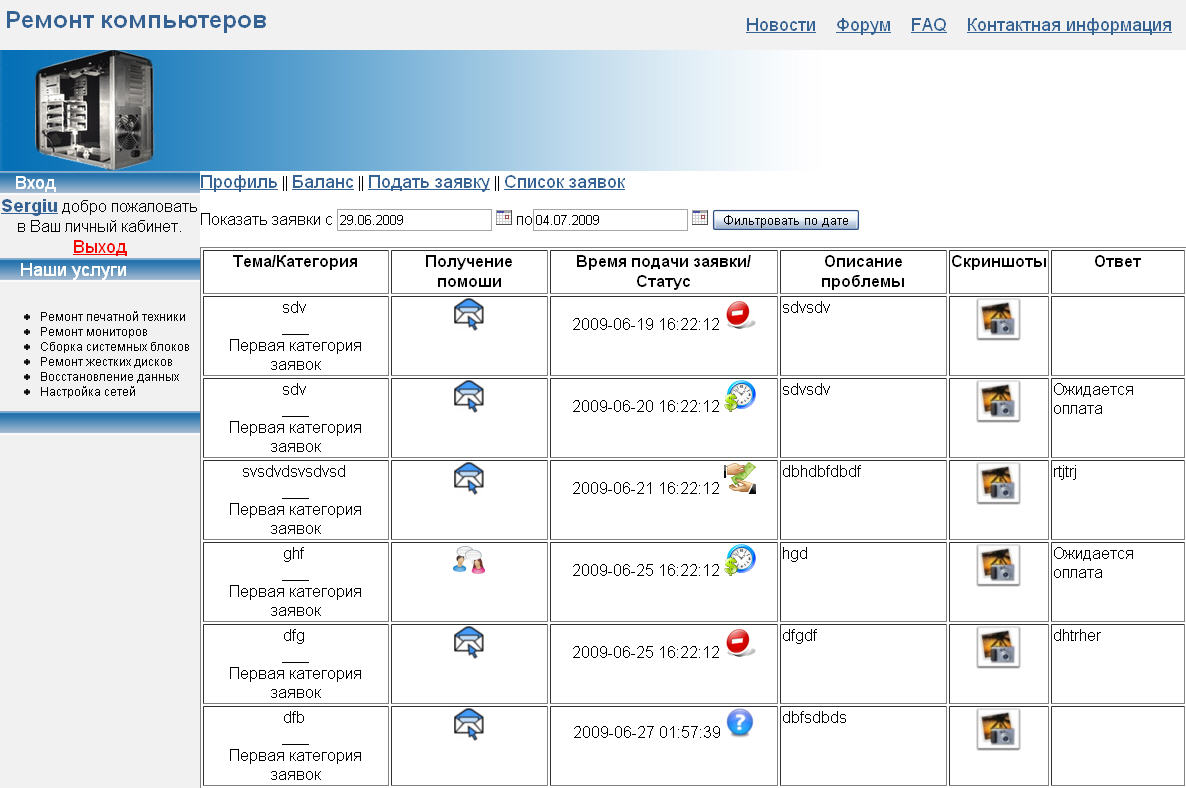Click Ремонт печатной техники list item

113,317
